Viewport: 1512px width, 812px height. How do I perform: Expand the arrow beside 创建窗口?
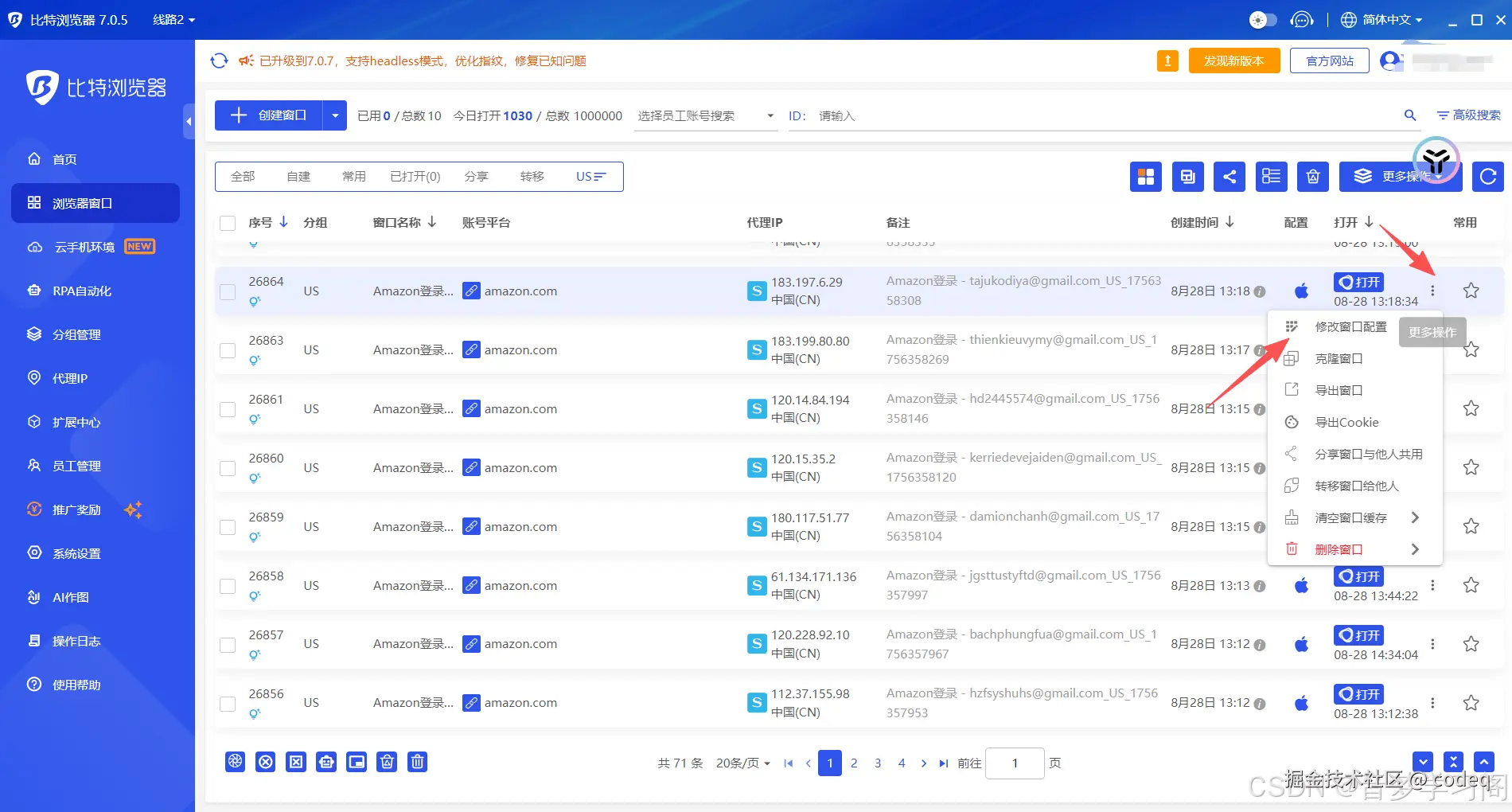(x=335, y=115)
